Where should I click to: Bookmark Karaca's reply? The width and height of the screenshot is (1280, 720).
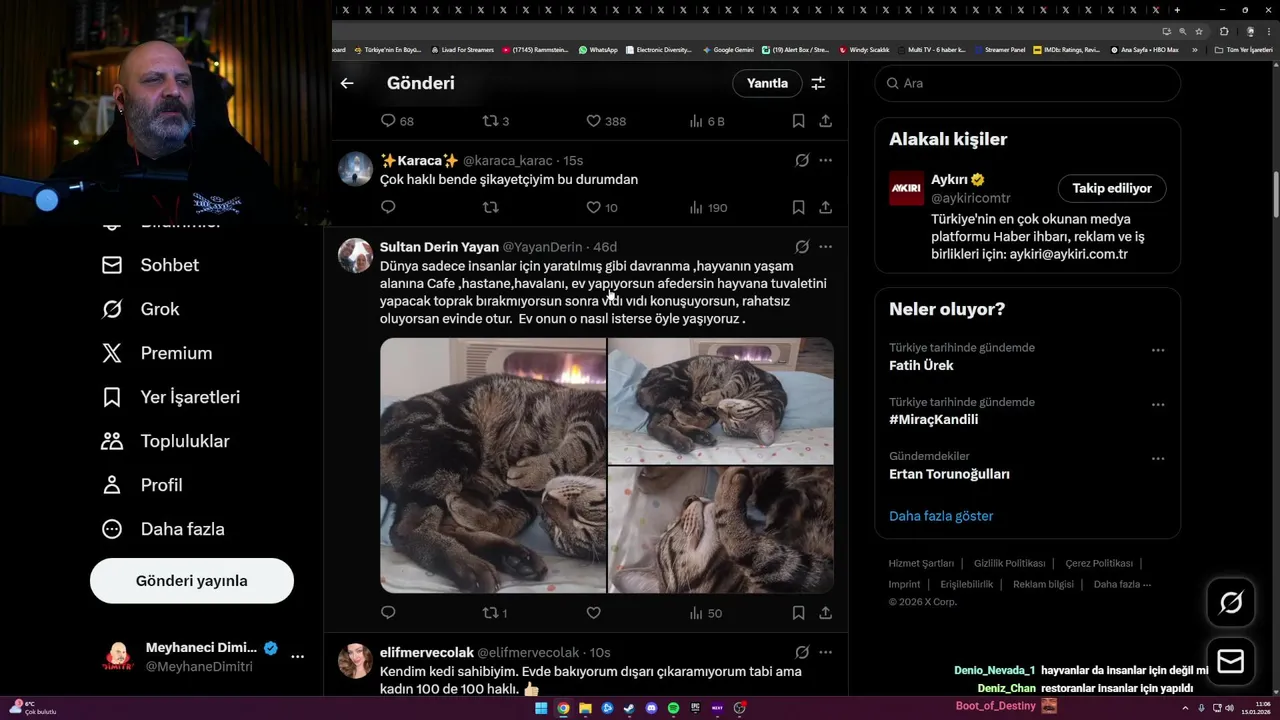tap(798, 207)
